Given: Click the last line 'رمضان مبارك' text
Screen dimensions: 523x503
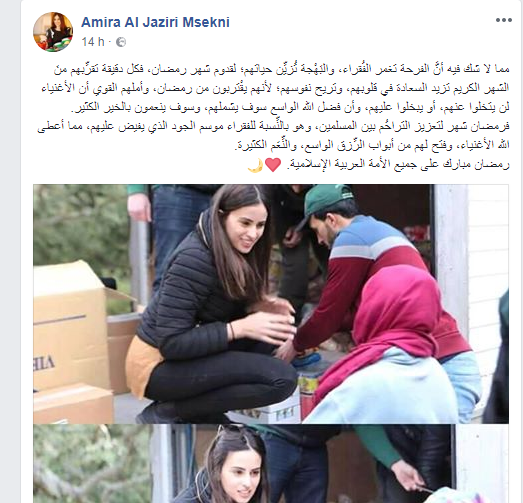Looking at the screenshot, I should click(x=398, y=164).
